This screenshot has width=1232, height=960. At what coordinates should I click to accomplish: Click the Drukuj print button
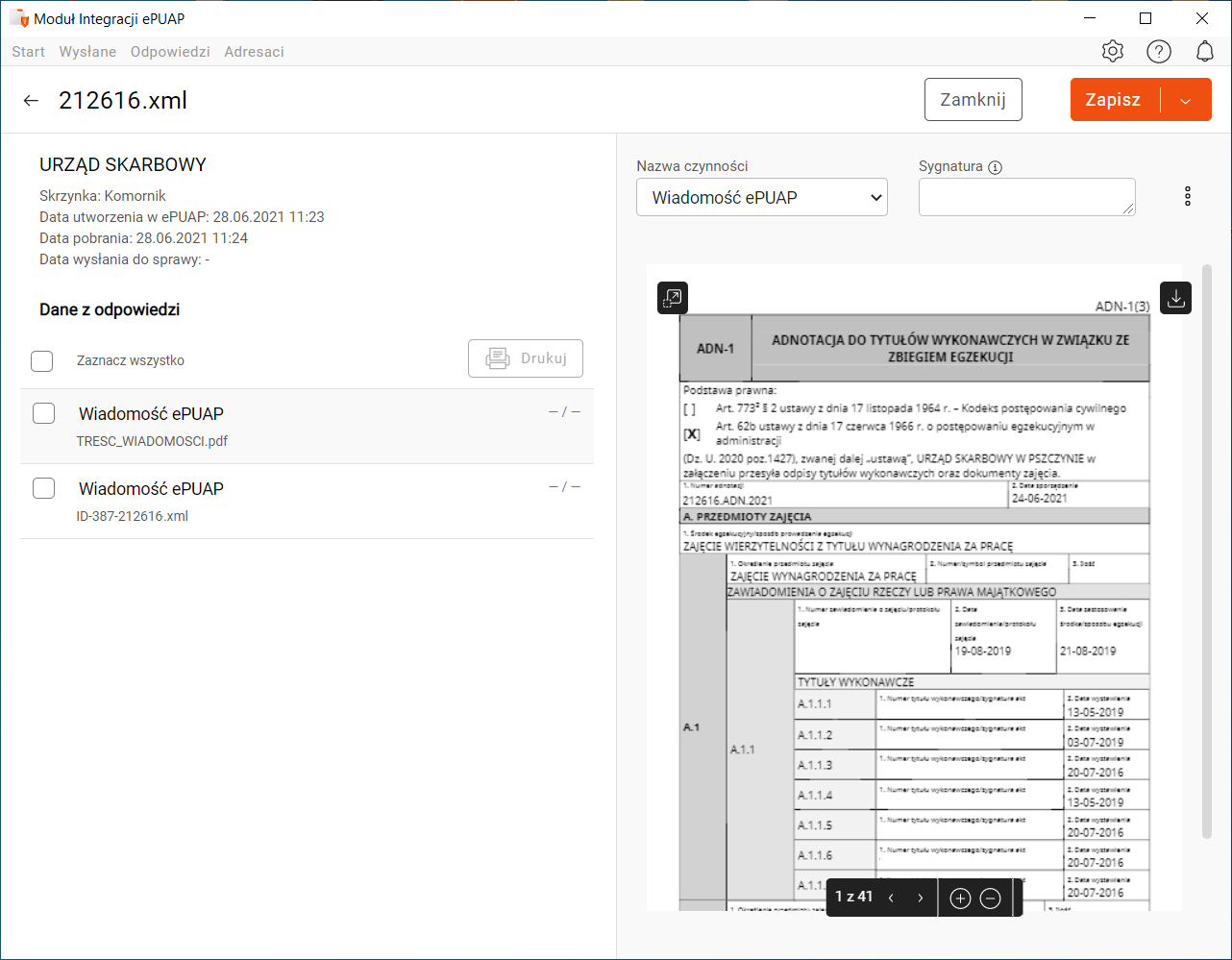click(526, 358)
